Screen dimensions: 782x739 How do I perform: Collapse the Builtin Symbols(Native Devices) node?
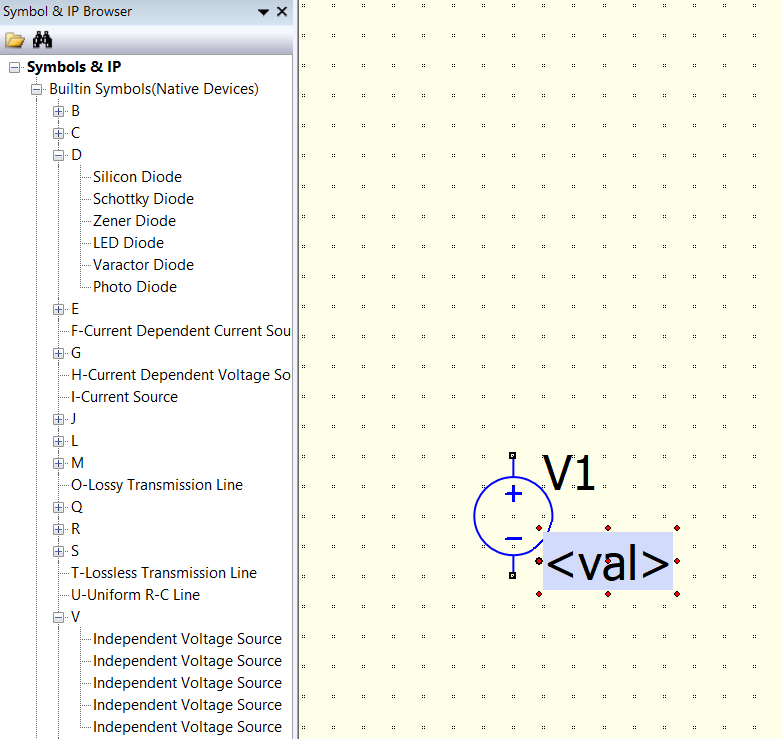[x=37, y=89]
